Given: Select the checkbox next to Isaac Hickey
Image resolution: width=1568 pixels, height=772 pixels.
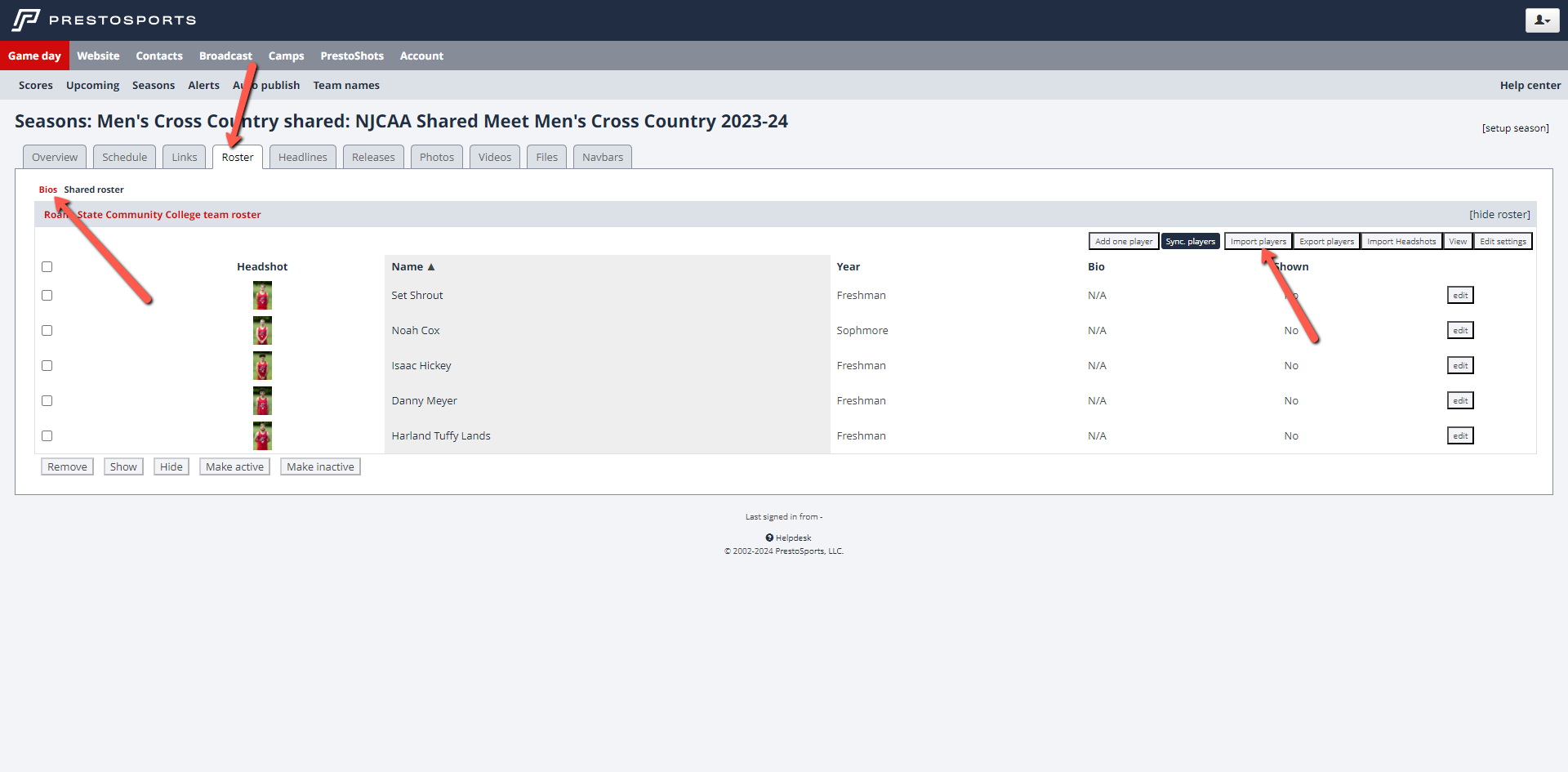Looking at the screenshot, I should 47,366.
